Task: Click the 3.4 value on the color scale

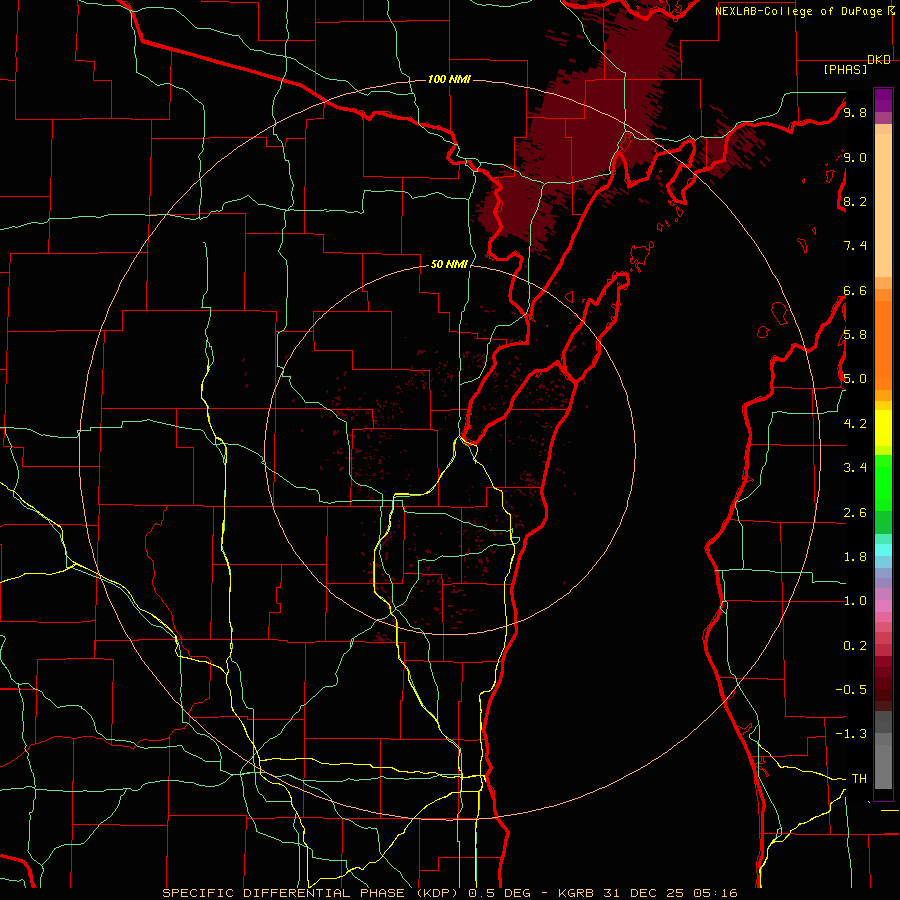Action: (x=855, y=468)
